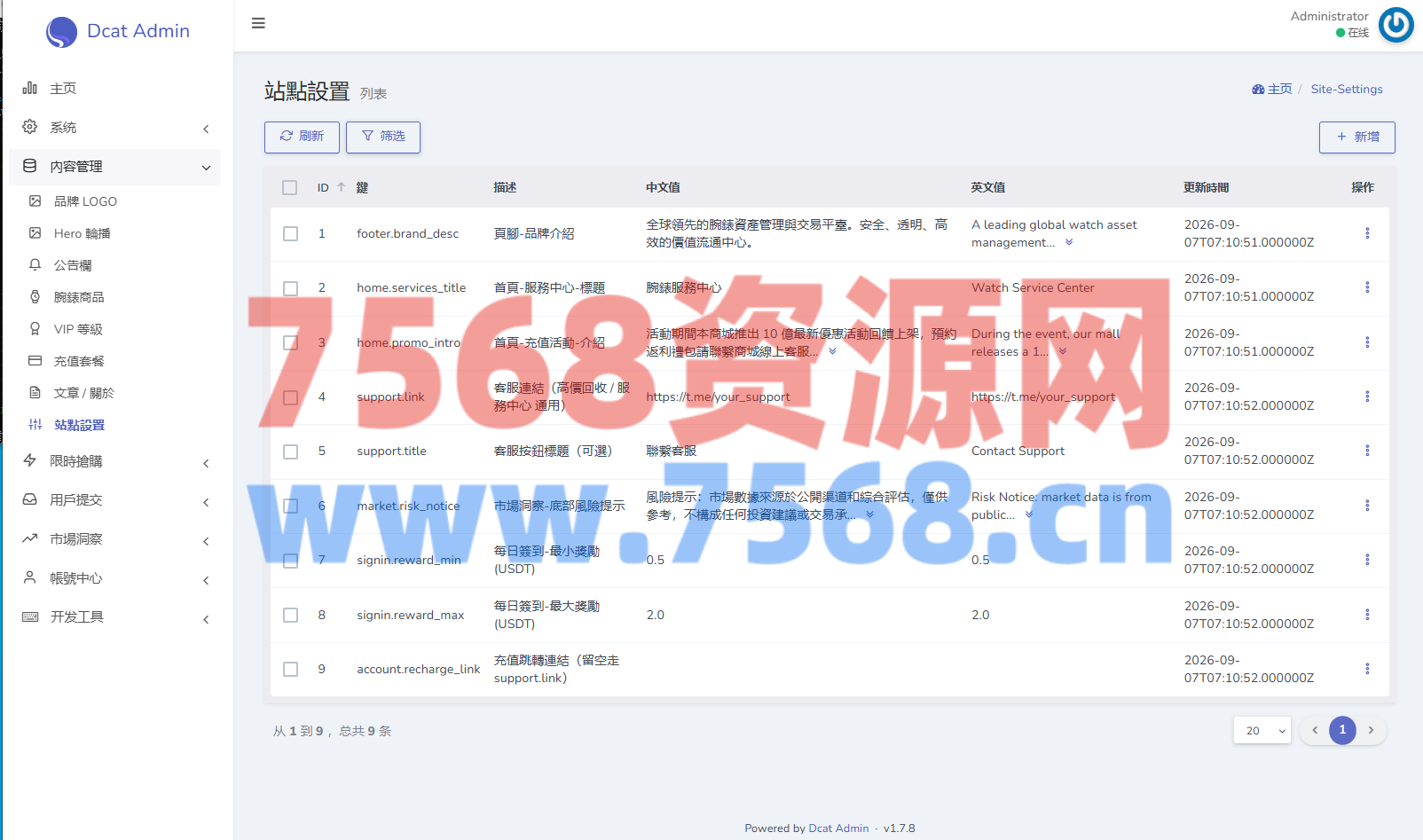This screenshot has width=1423, height=840.
Task: Select the checkbox for support.title row
Action: [290, 451]
